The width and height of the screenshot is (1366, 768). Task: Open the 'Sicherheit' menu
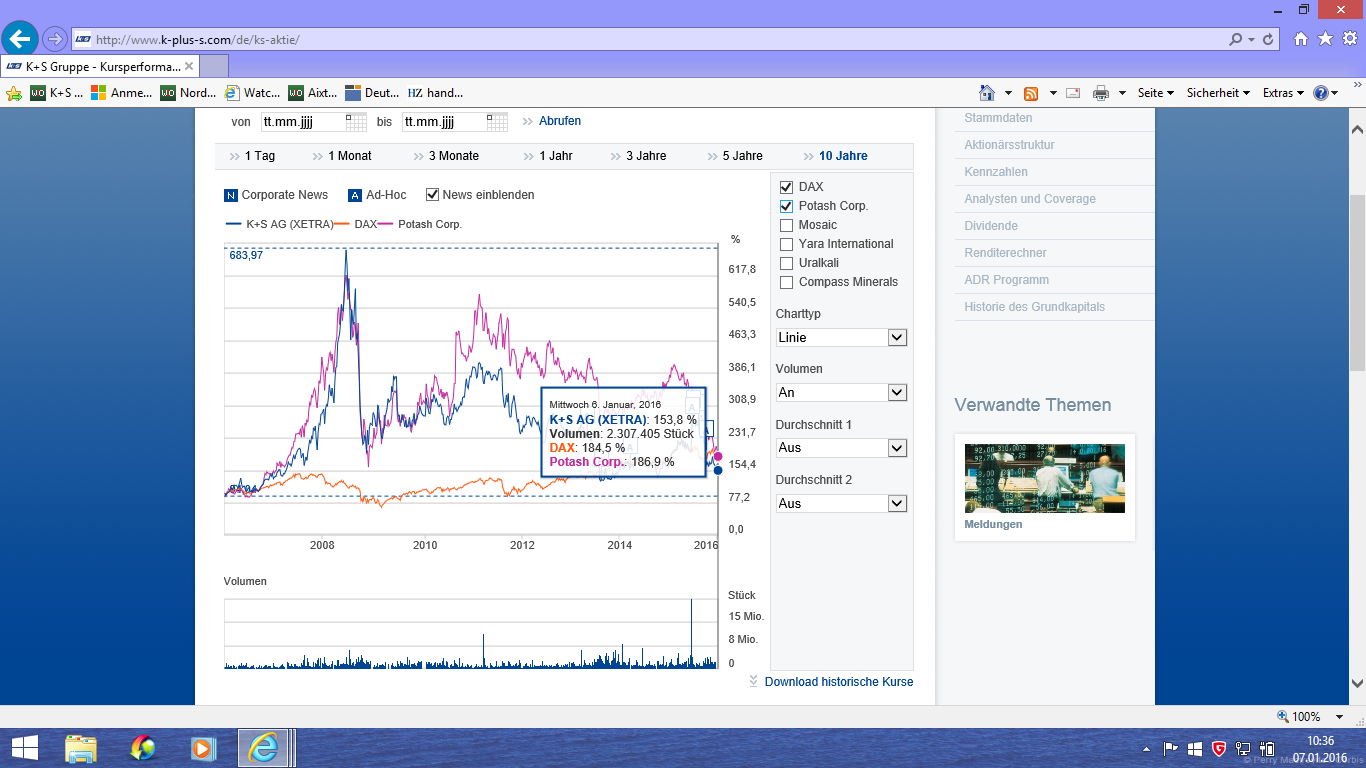coord(1217,93)
